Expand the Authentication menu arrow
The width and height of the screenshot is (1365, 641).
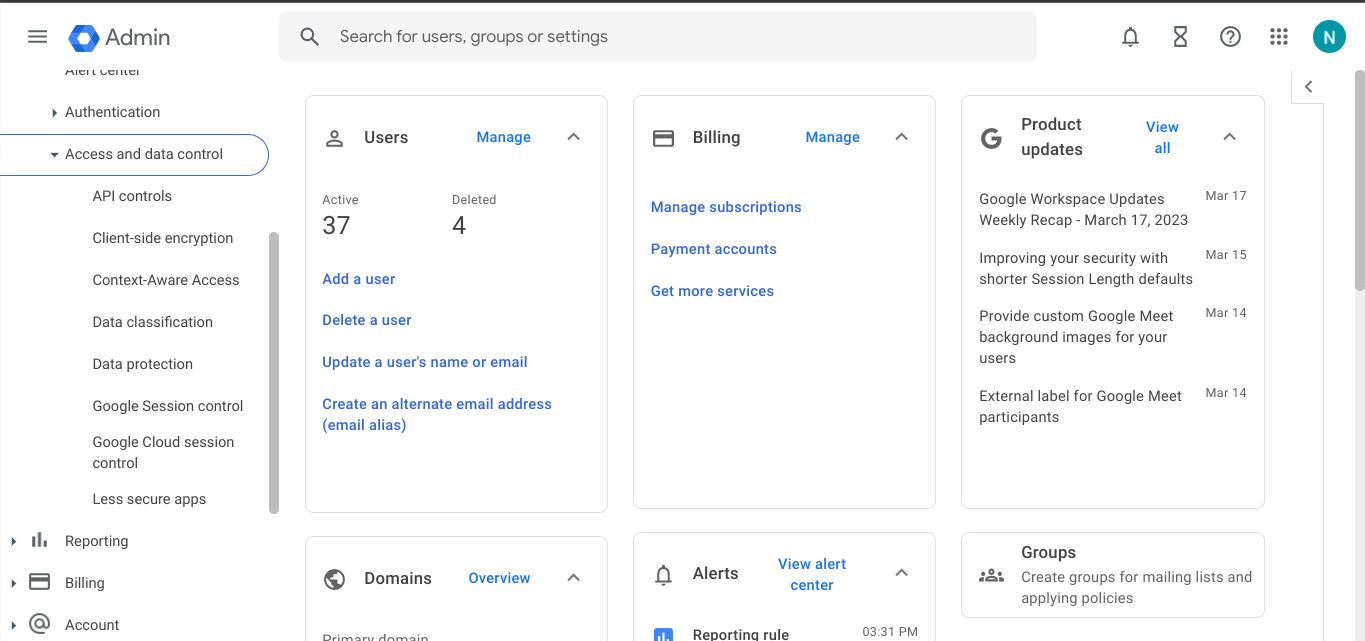tap(54, 113)
